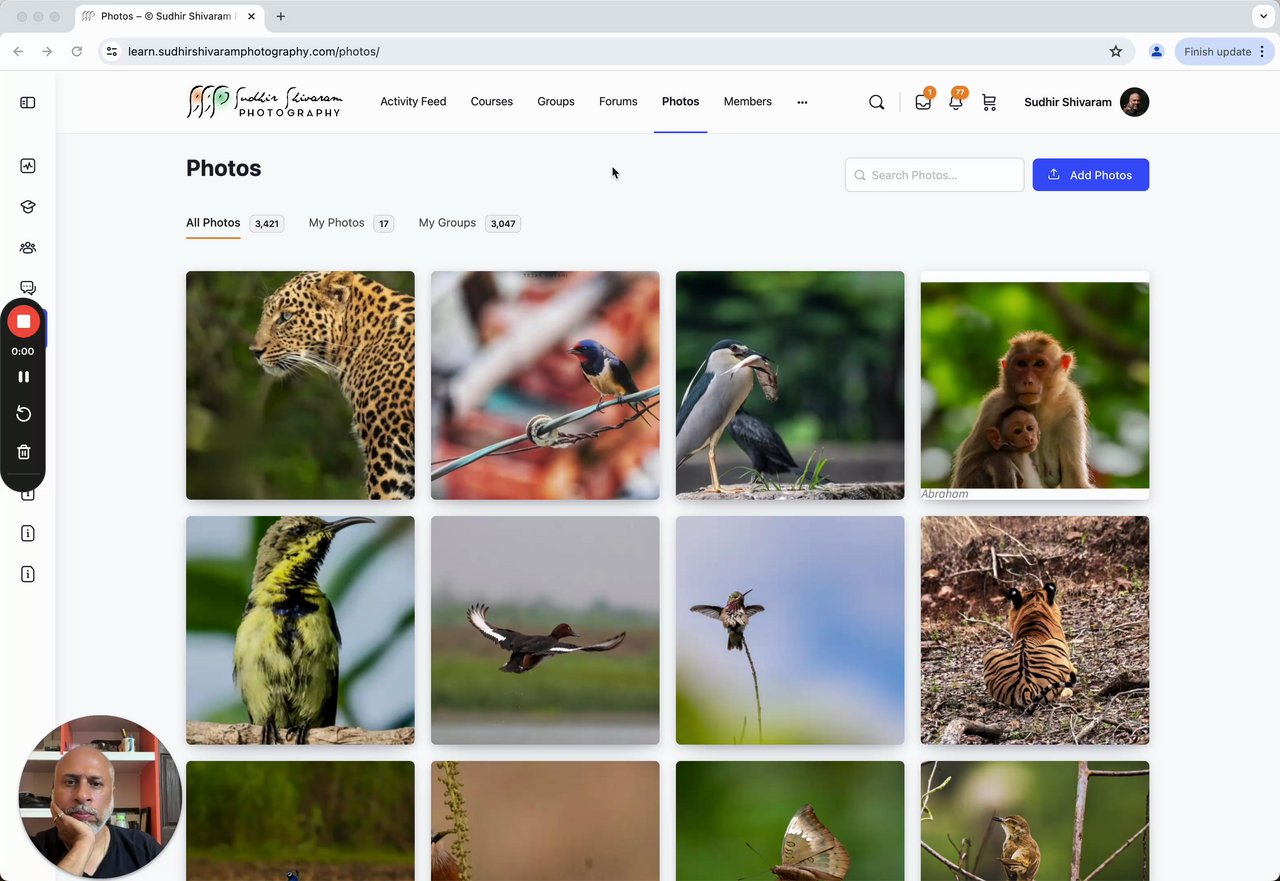1280x881 pixels.
Task: Click the middle info icon in the sidebar
Action: coord(28,533)
